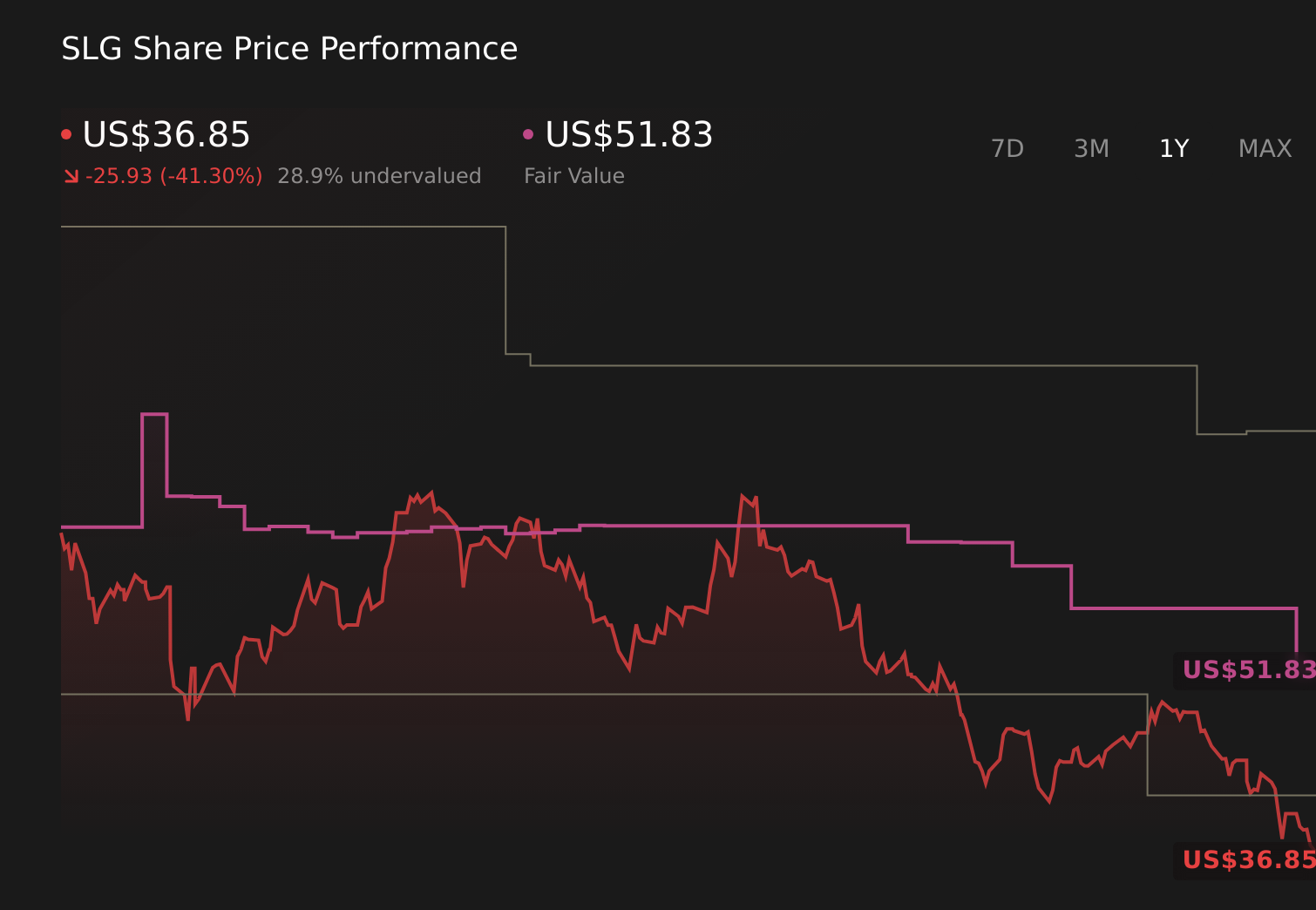Select the US$51.83 price tag on the right
This screenshot has width=1316, height=910.
coord(1245,670)
